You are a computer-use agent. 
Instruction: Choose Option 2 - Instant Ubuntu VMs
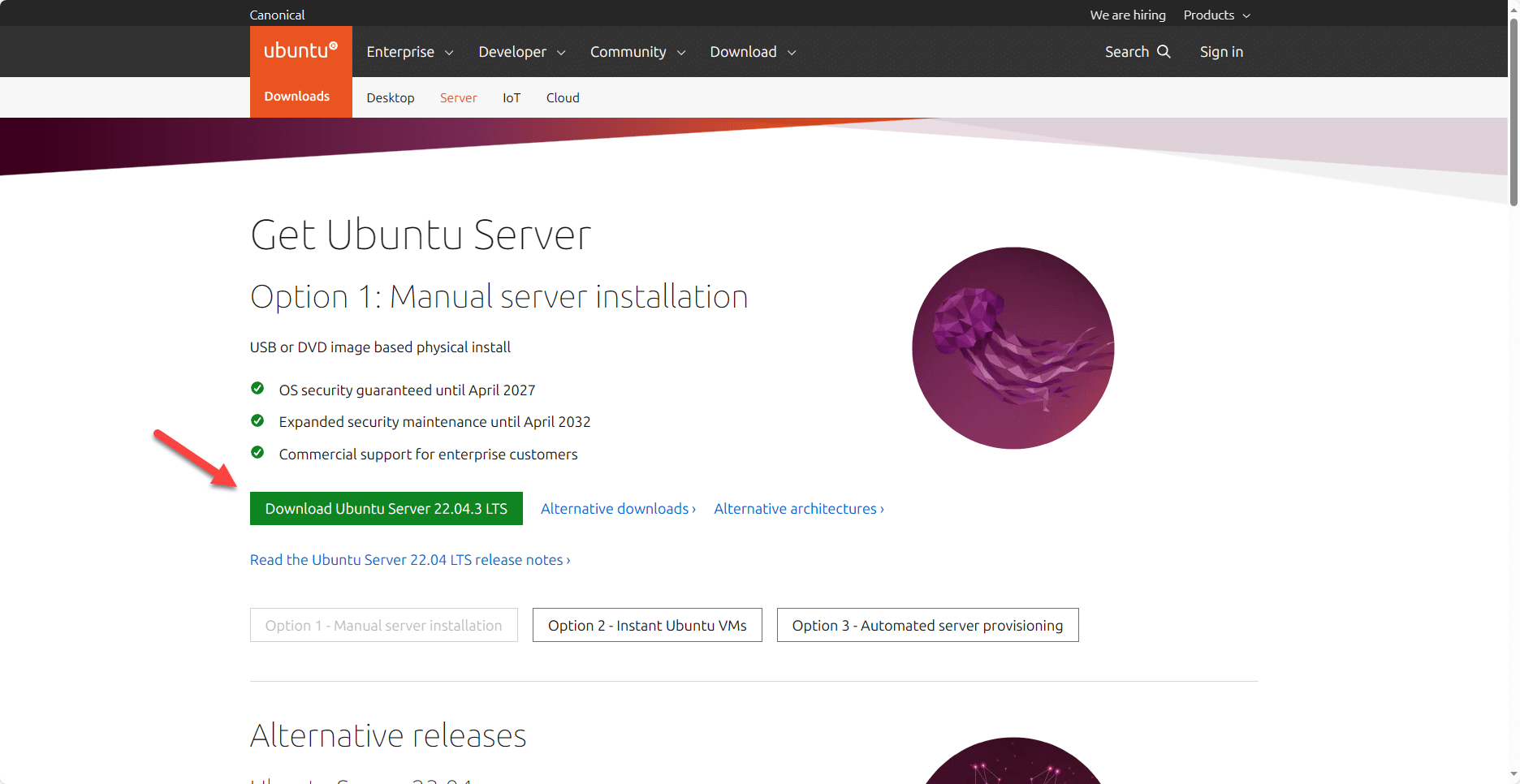coord(647,626)
